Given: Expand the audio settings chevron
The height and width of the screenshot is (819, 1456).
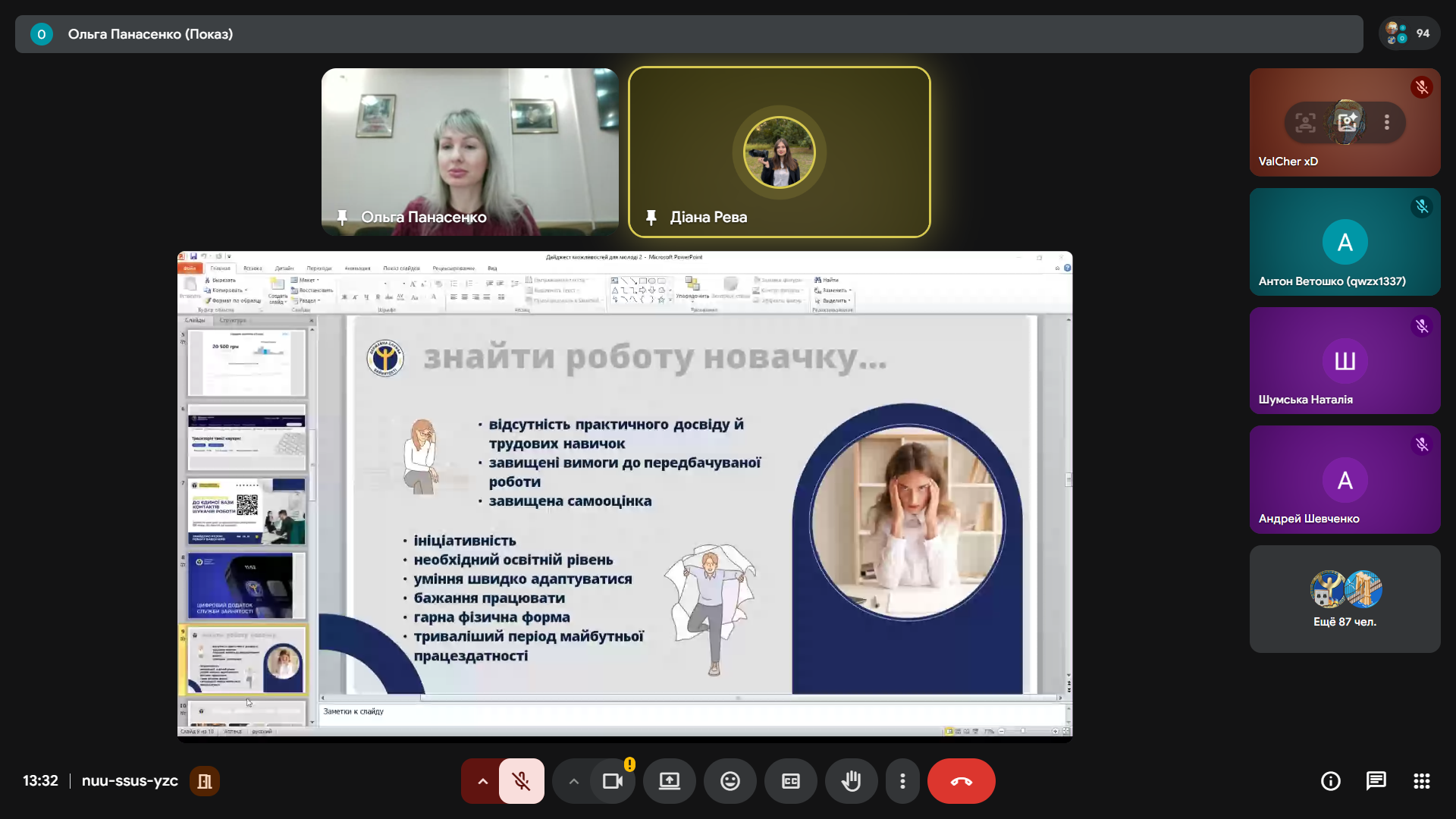Looking at the screenshot, I should 482,781.
